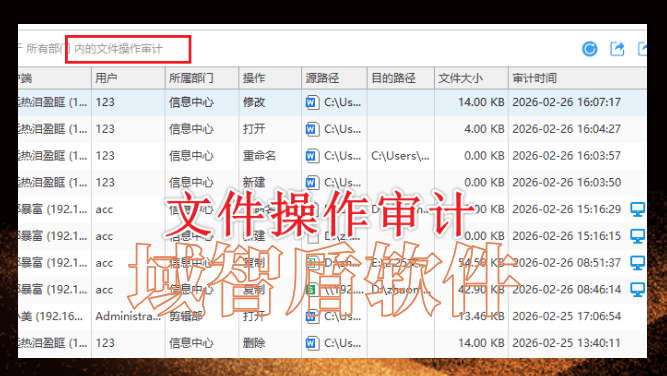
Task: Click Word file icon in 16:04:27 row
Action: [x=312, y=129]
